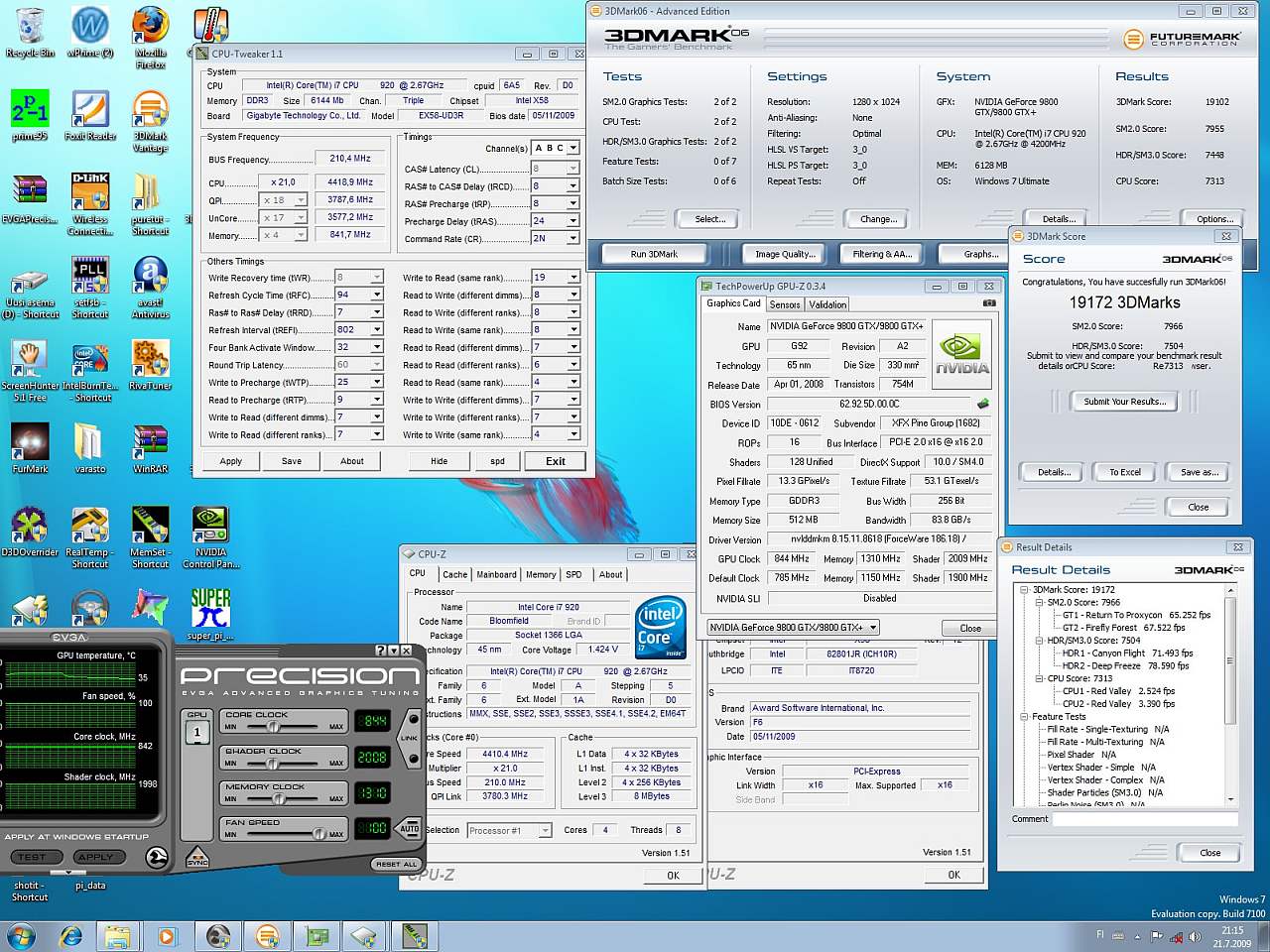
Task: Open the WinRAR desktop icon
Action: coord(151,448)
